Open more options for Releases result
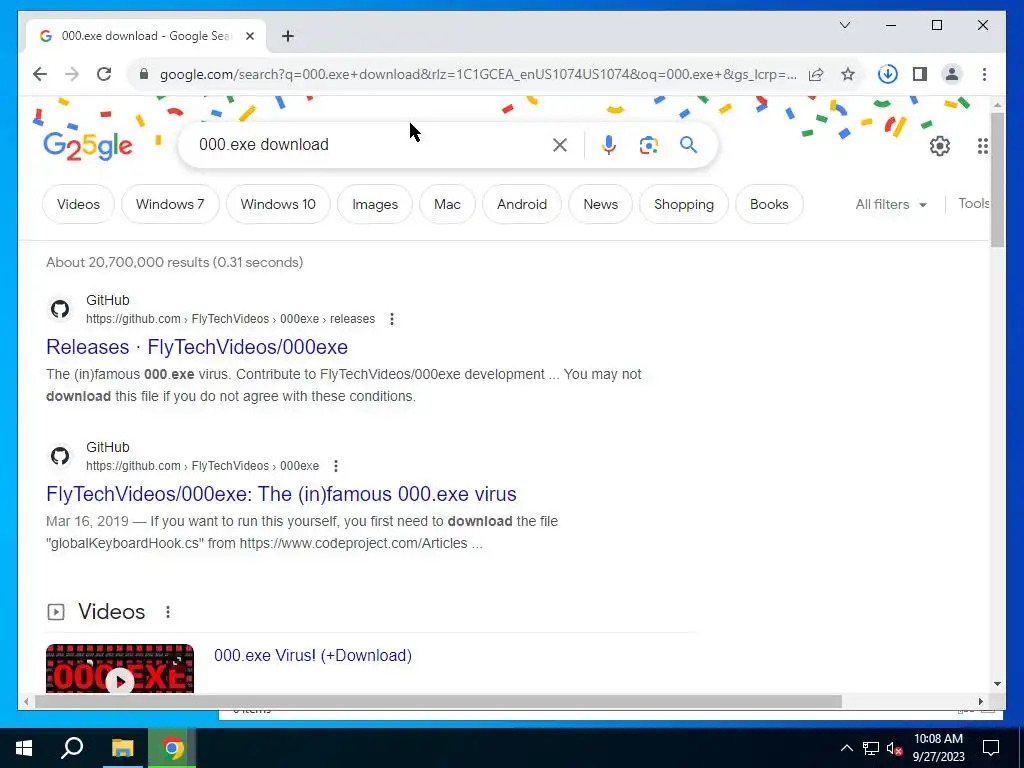Screen dimensions: 1024x768 392,319
